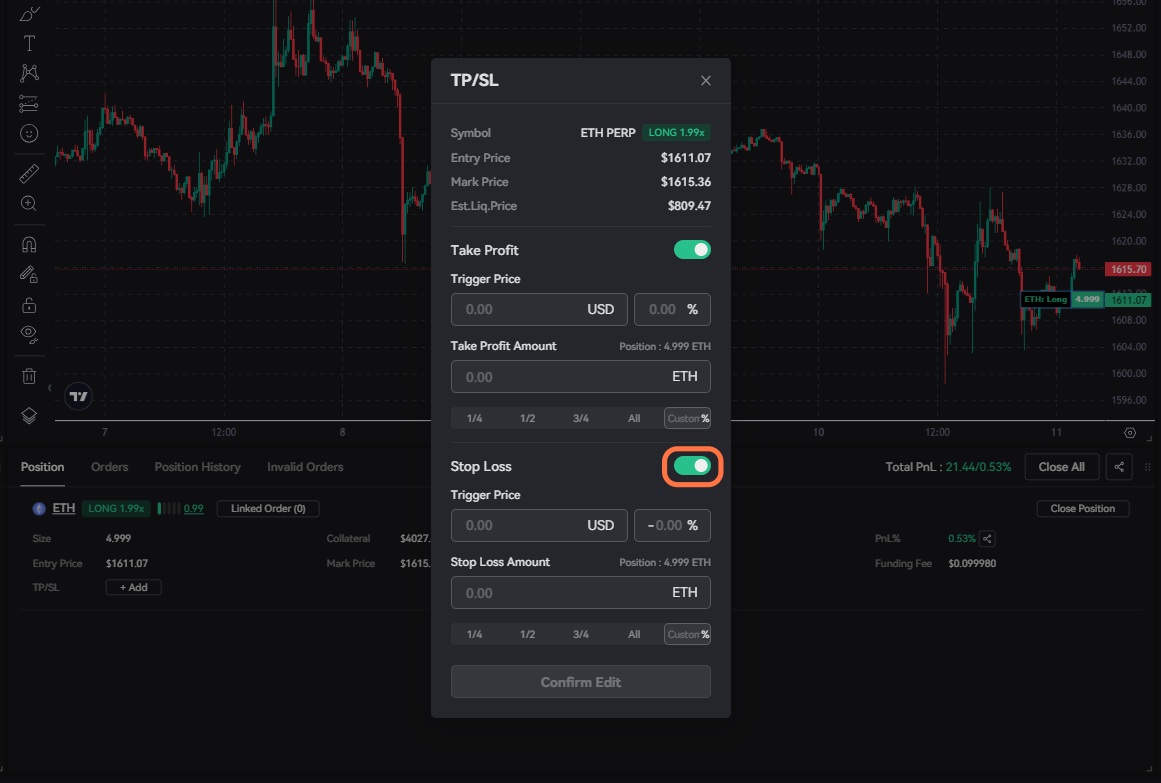Click the ETH: Long position line label
This screenshot has height=783, width=1161.
tap(1045, 299)
